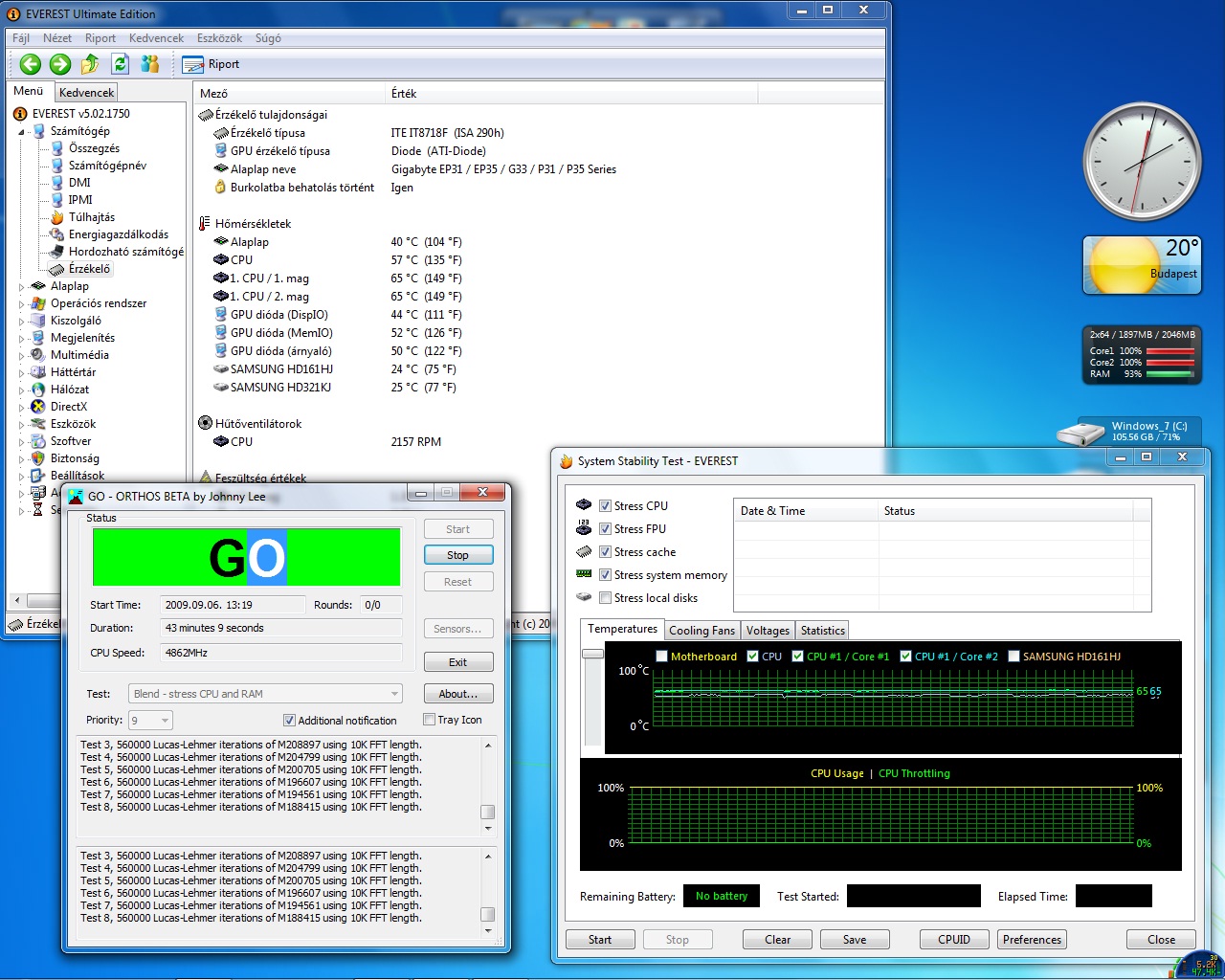Collapse the Számítógép tree node

tap(22, 131)
